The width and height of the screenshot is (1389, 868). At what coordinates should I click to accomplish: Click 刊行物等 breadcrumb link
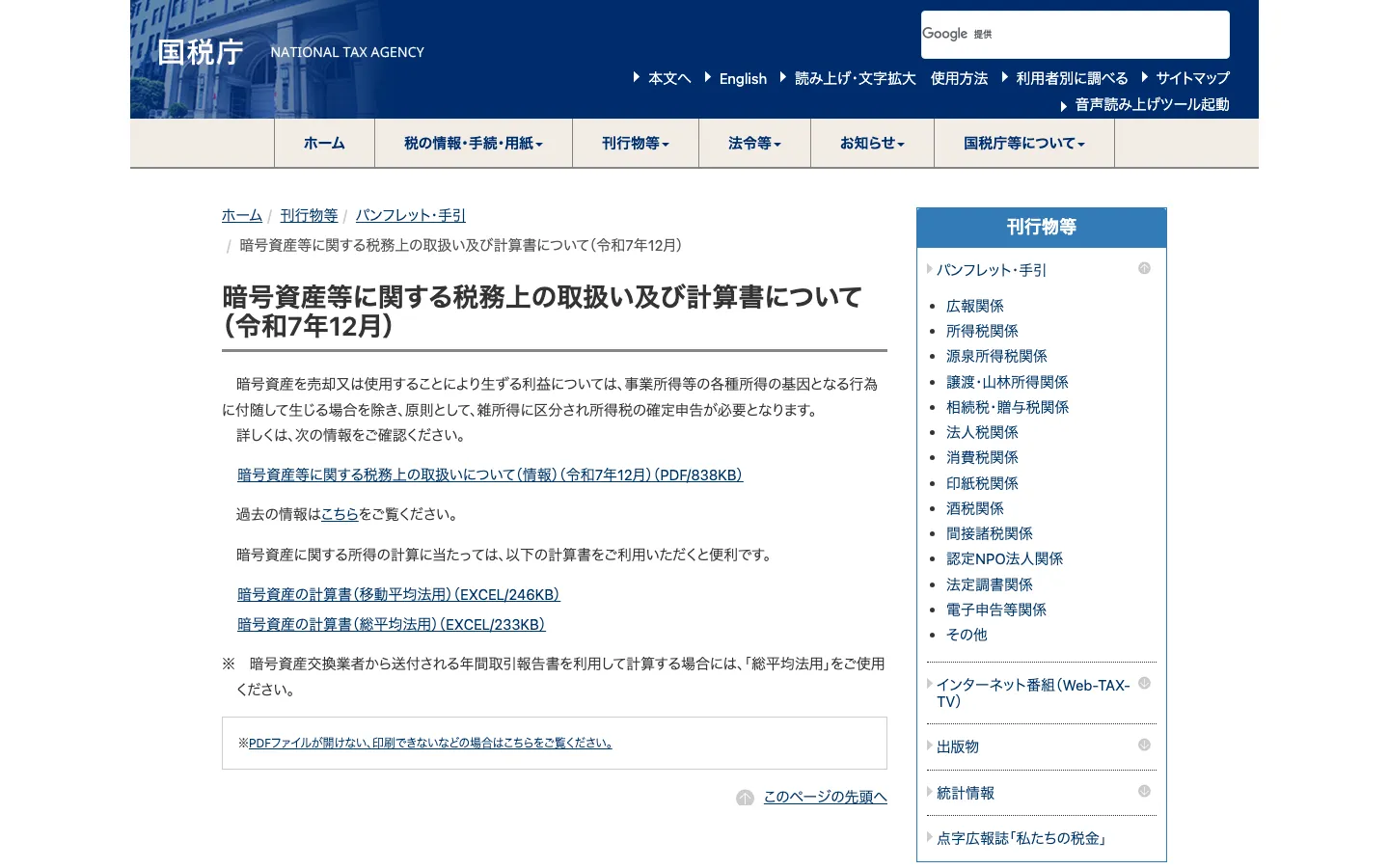309,215
